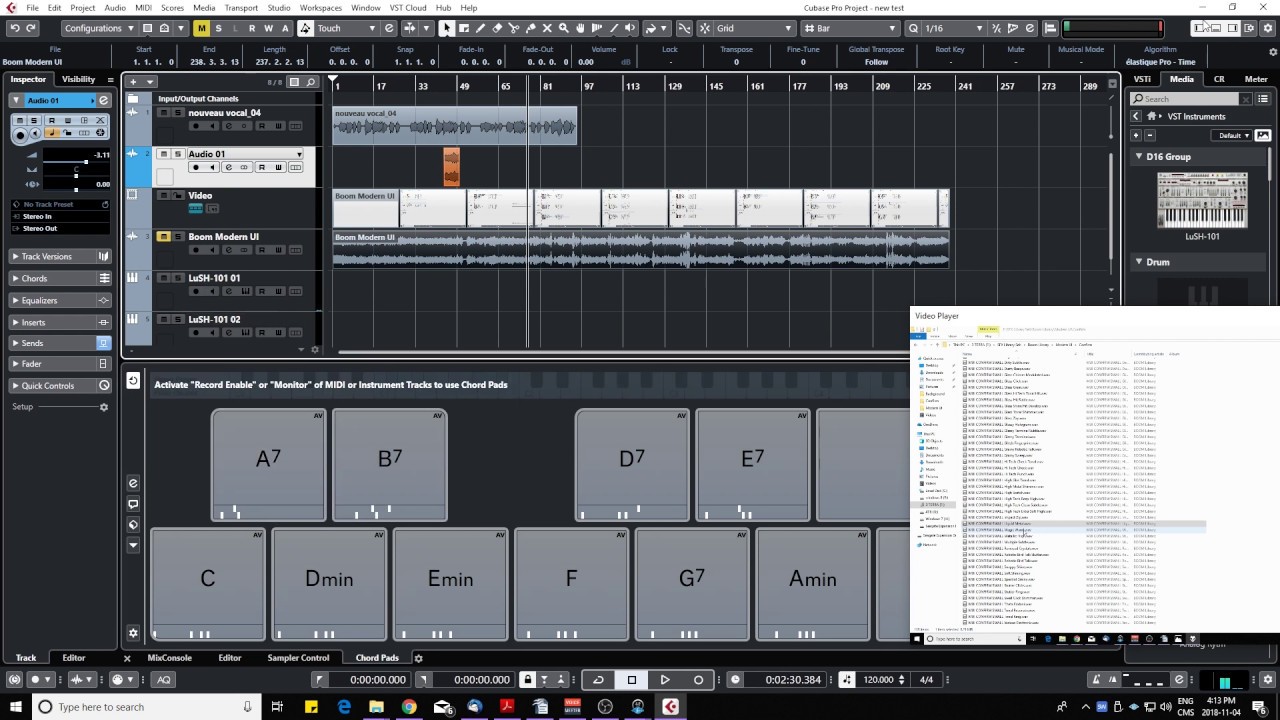Toggle global Mute state button M
The width and height of the screenshot is (1280, 720).
point(202,28)
